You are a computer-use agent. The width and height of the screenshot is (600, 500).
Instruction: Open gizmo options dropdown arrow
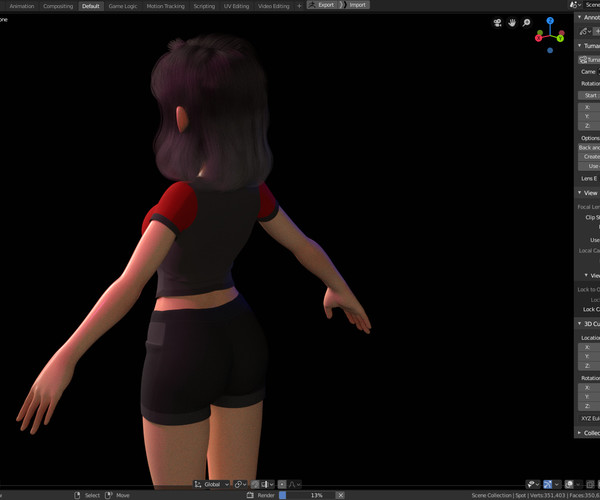point(557,485)
